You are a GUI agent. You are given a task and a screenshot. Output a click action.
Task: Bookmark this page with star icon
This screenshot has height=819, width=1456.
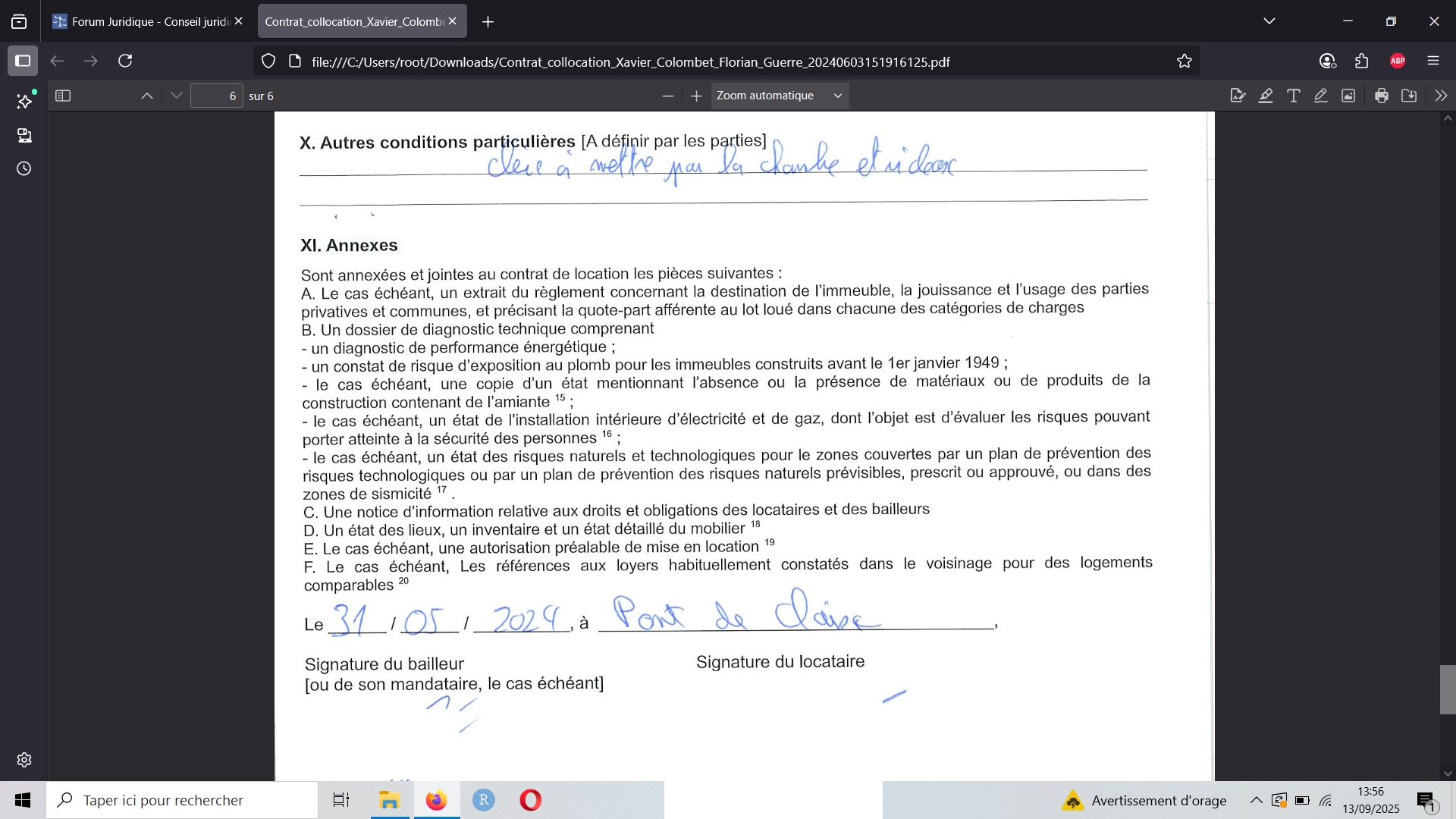(x=1185, y=61)
